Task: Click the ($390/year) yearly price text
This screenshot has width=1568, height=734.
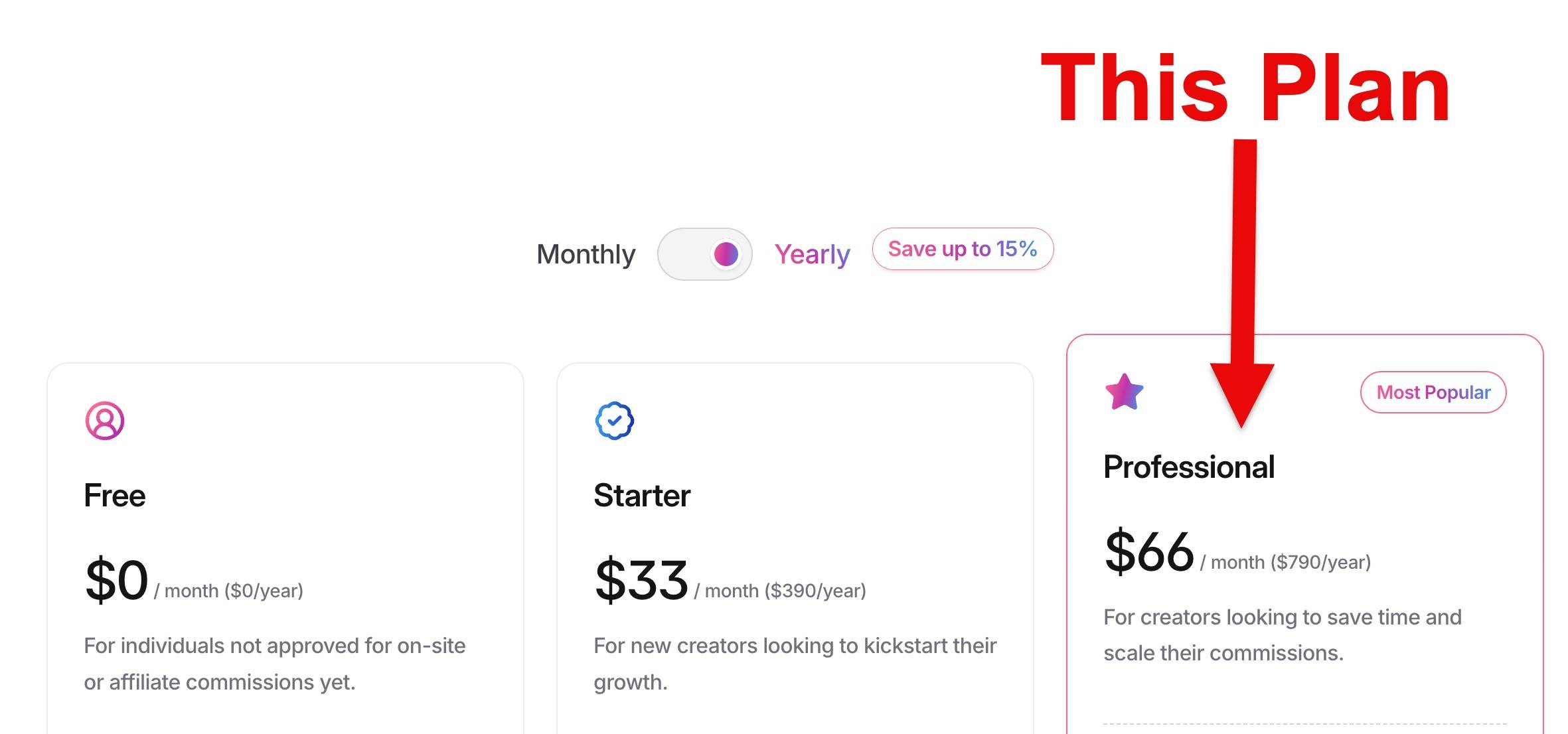Action: point(815,591)
